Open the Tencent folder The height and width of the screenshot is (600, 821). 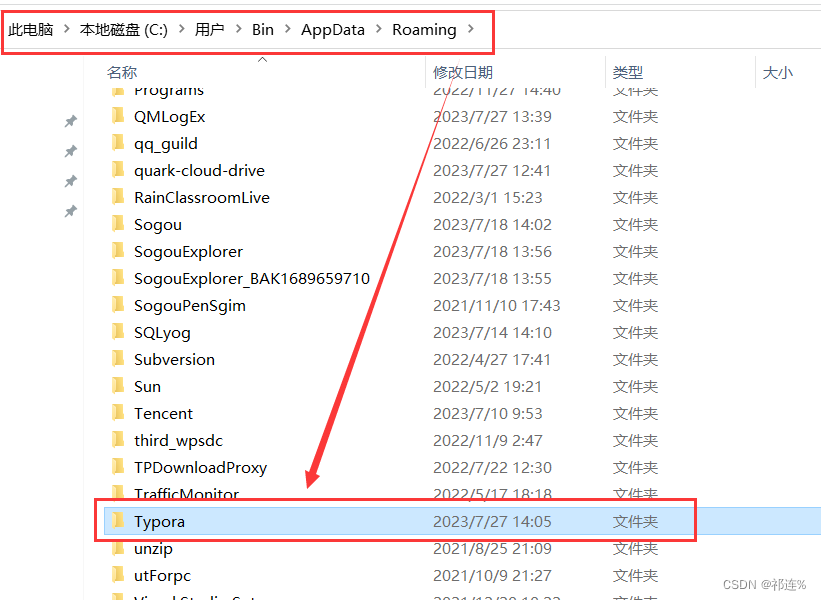(x=163, y=413)
